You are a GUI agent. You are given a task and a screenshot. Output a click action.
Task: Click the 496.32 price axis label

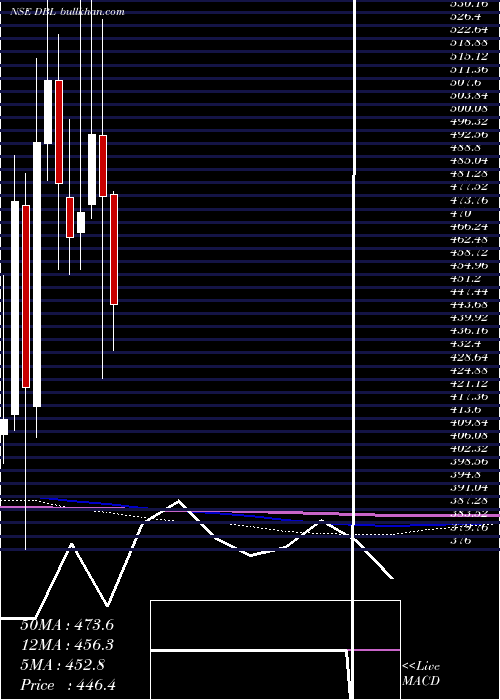[470, 121]
